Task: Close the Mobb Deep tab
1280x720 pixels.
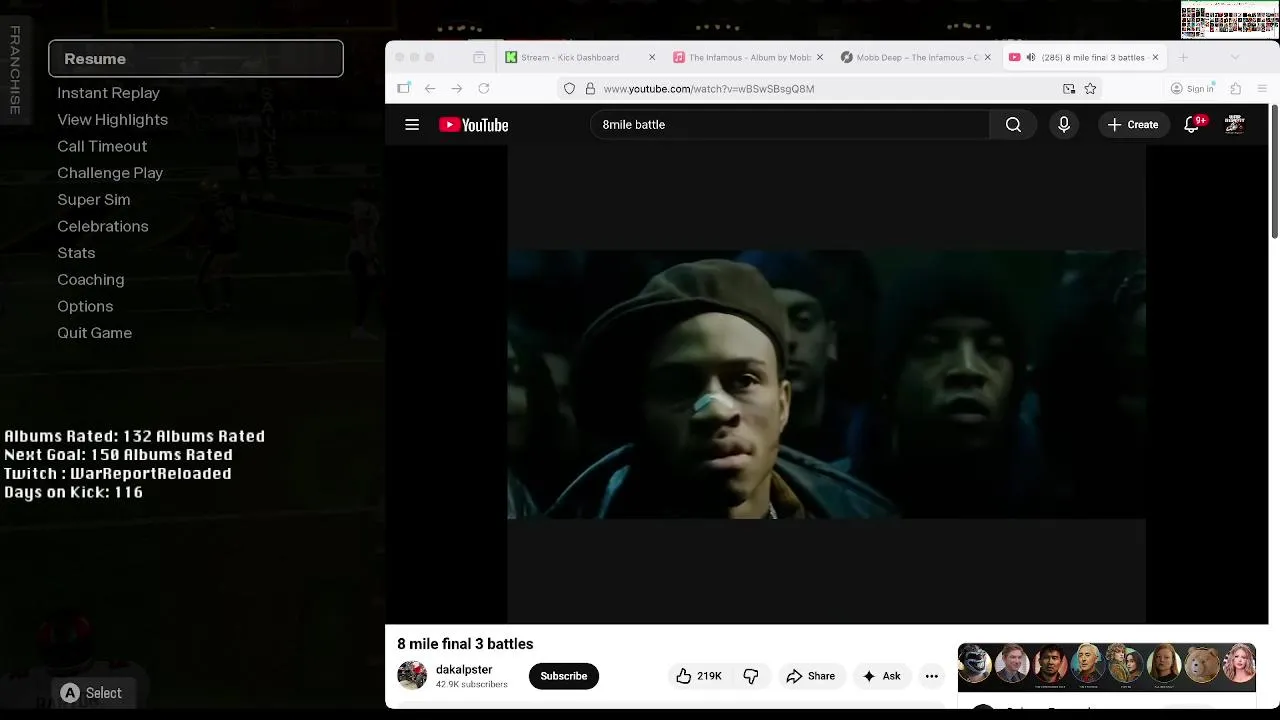Action: click(x=987, y=58)
